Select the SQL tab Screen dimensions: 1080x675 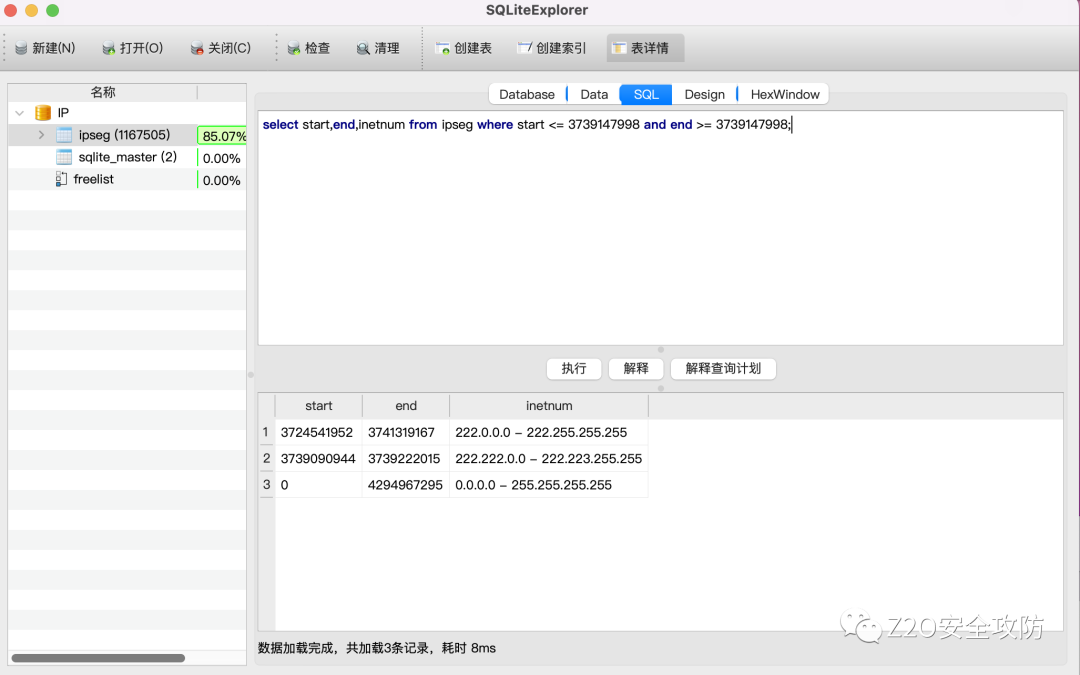coord(646,94)
